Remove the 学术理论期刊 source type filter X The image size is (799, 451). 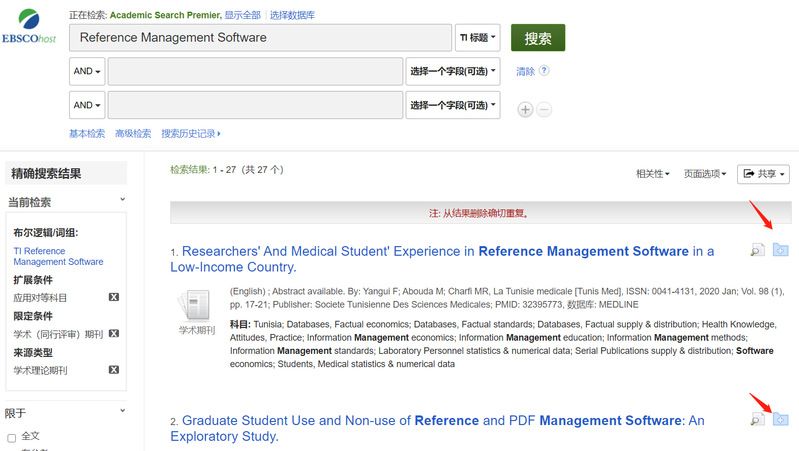pyautogui.click(x=114, y=370)
